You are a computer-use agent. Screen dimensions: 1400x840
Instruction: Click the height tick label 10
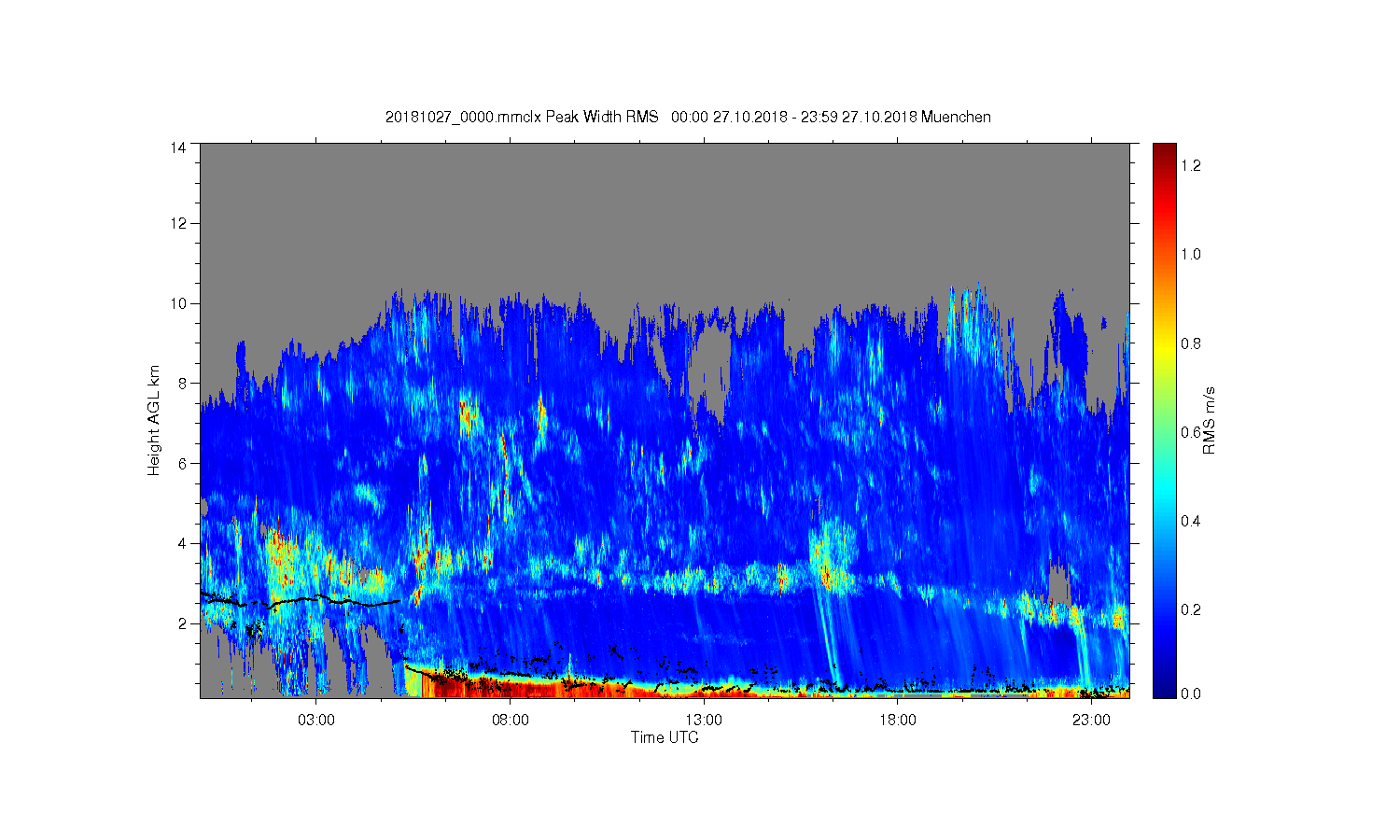pyautogui.click(x=178, y=303)
